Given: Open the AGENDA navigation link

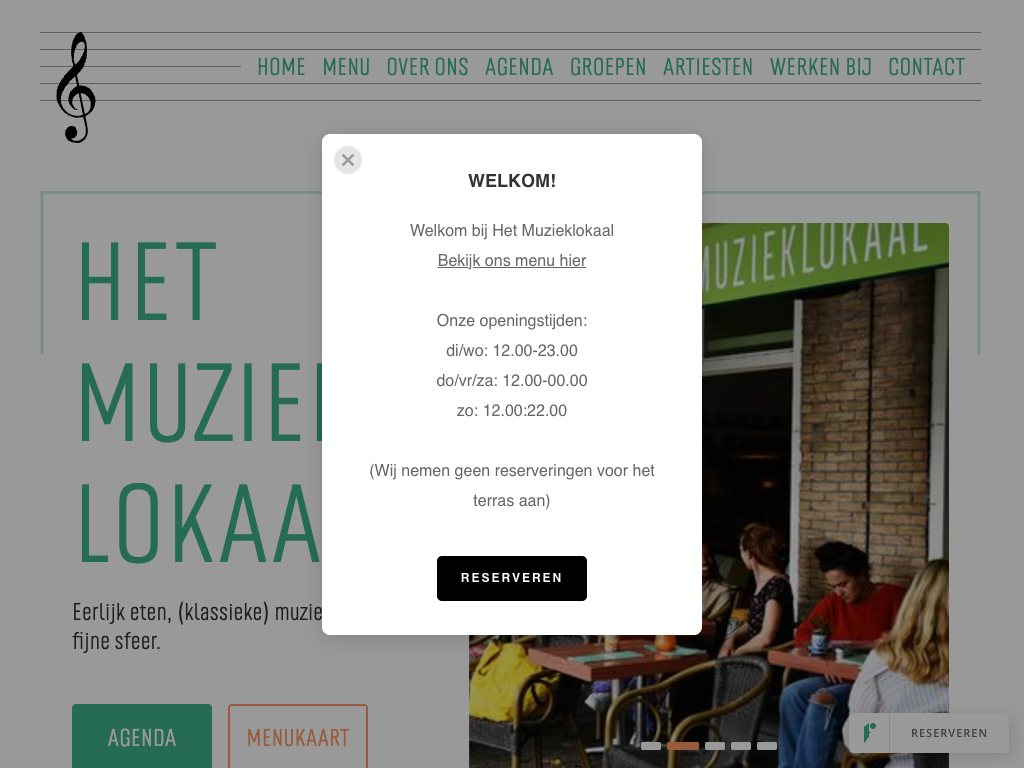Looking at the screenshot, I should pyautogui.click(x=519, y=67).
